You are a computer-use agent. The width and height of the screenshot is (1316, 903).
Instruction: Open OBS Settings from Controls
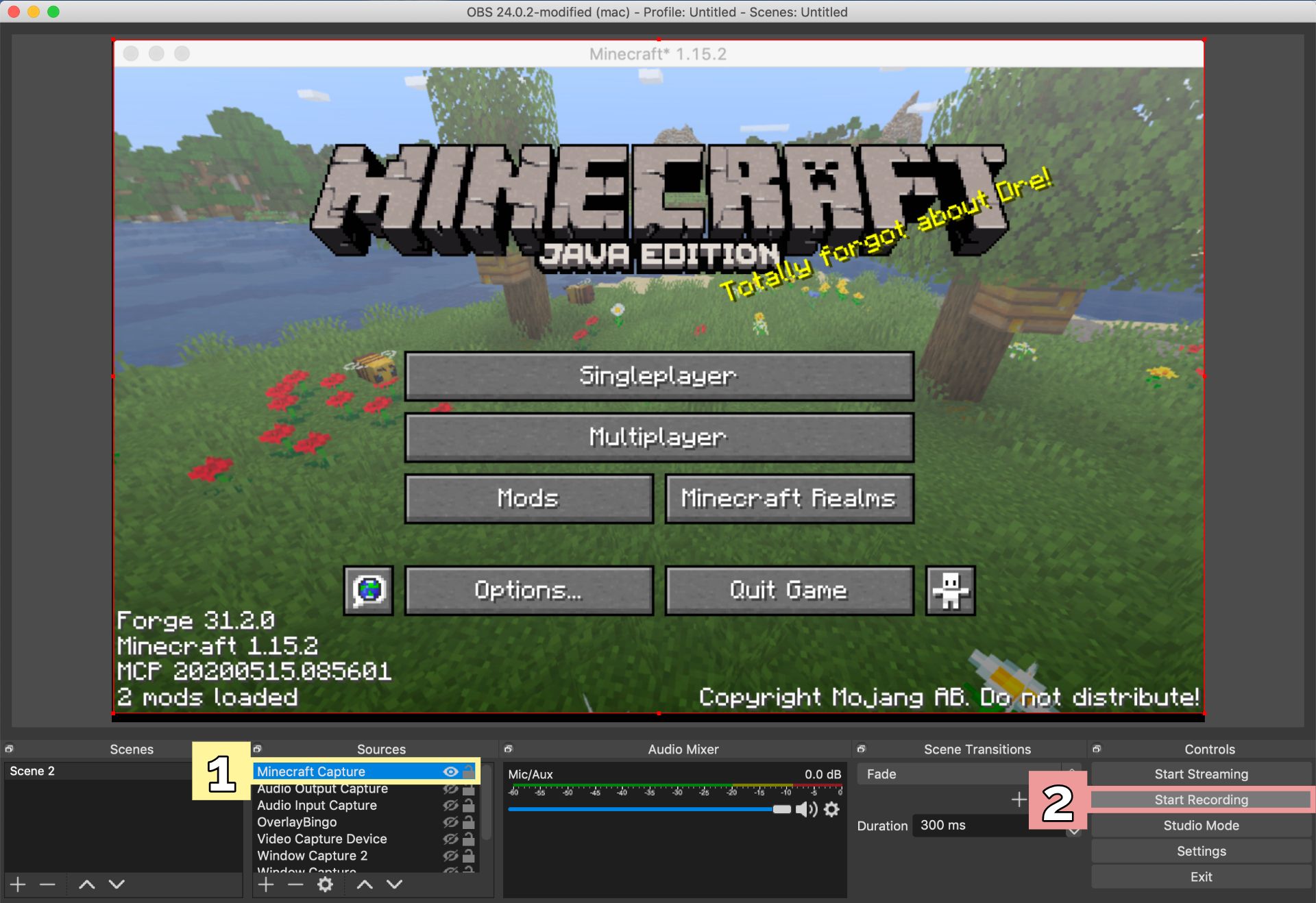pyautogui.click(x=1201, y=852)
